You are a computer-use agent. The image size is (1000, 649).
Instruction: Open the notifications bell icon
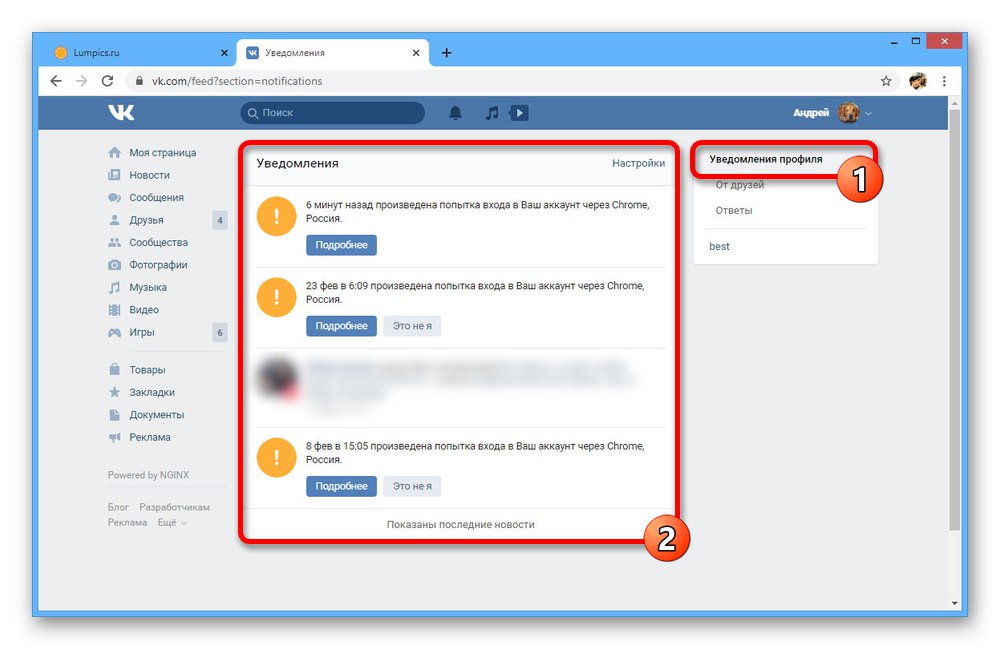click(x=455, y=113)
